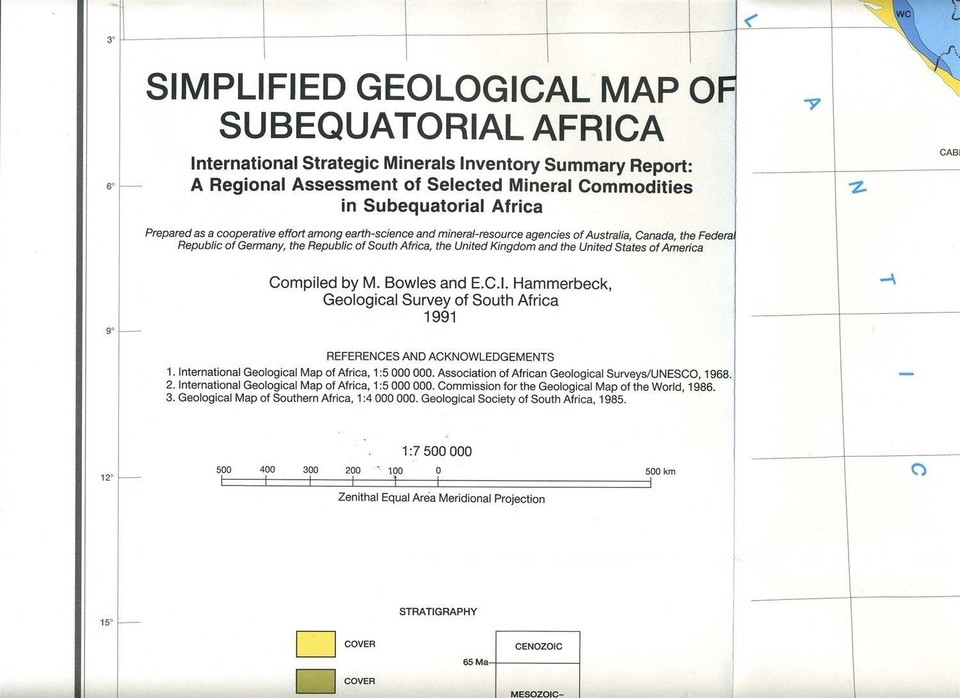Click the '0' mark on the scale bar

438,471
